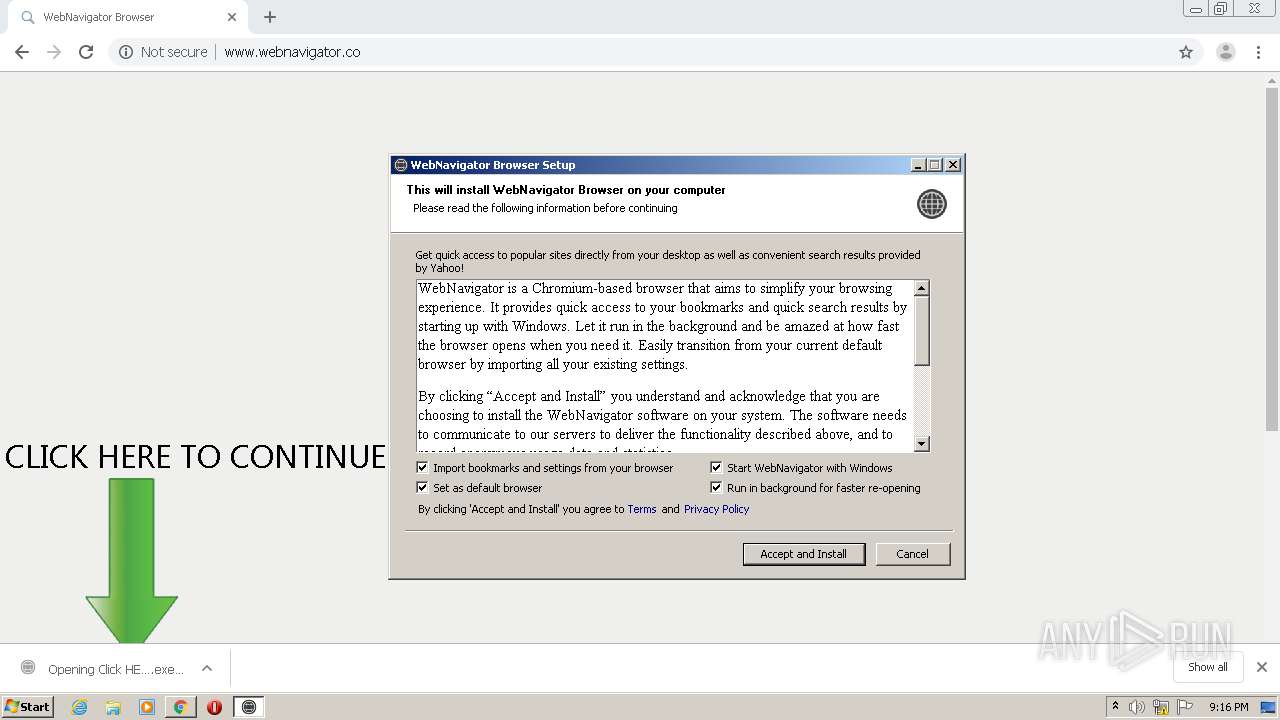Open Action Center flag icon
Viewport: 1280px width, 720px height.
[x=1185, y=707]
